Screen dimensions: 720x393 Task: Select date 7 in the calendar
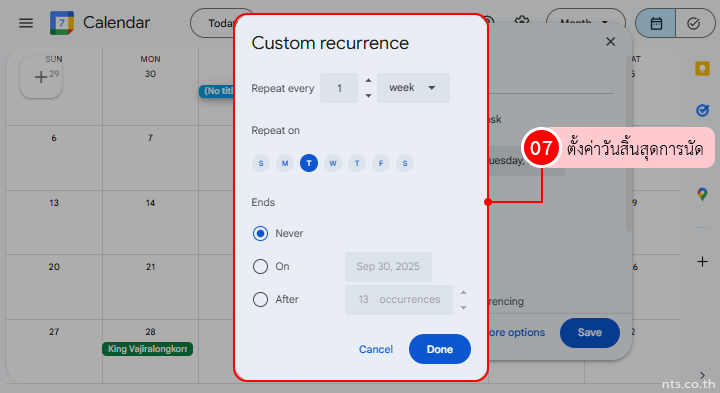click(150, 138)
